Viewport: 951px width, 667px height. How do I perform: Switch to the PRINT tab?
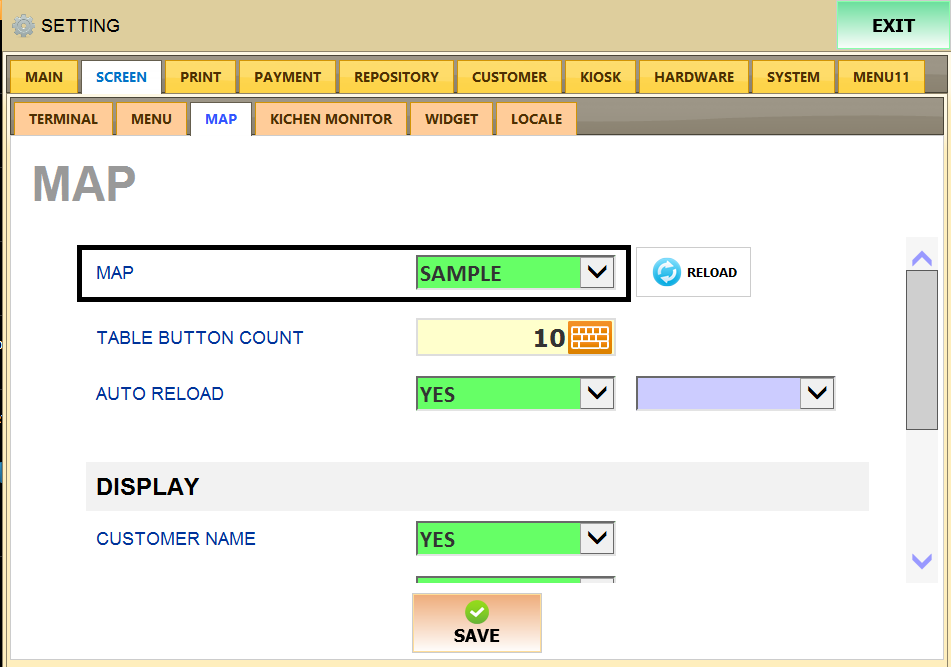click(200, 77)
